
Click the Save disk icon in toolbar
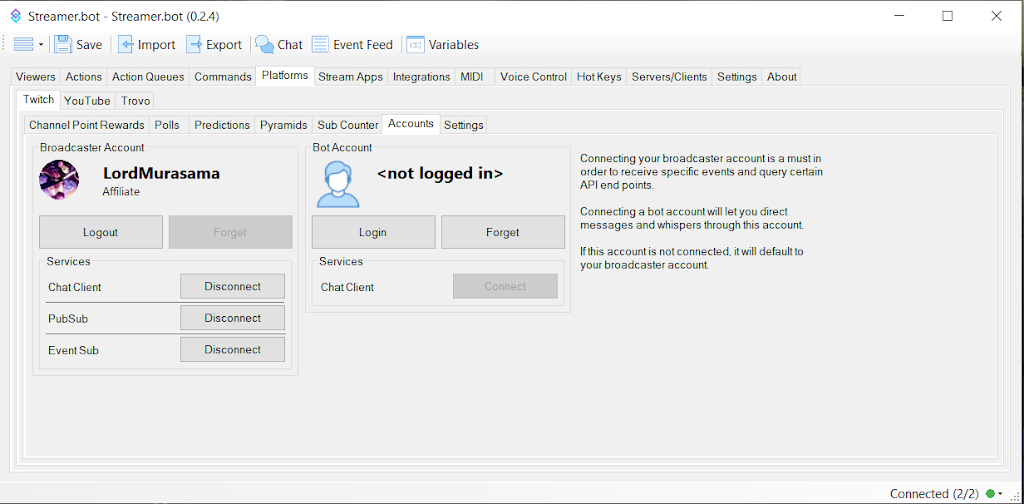63,44
